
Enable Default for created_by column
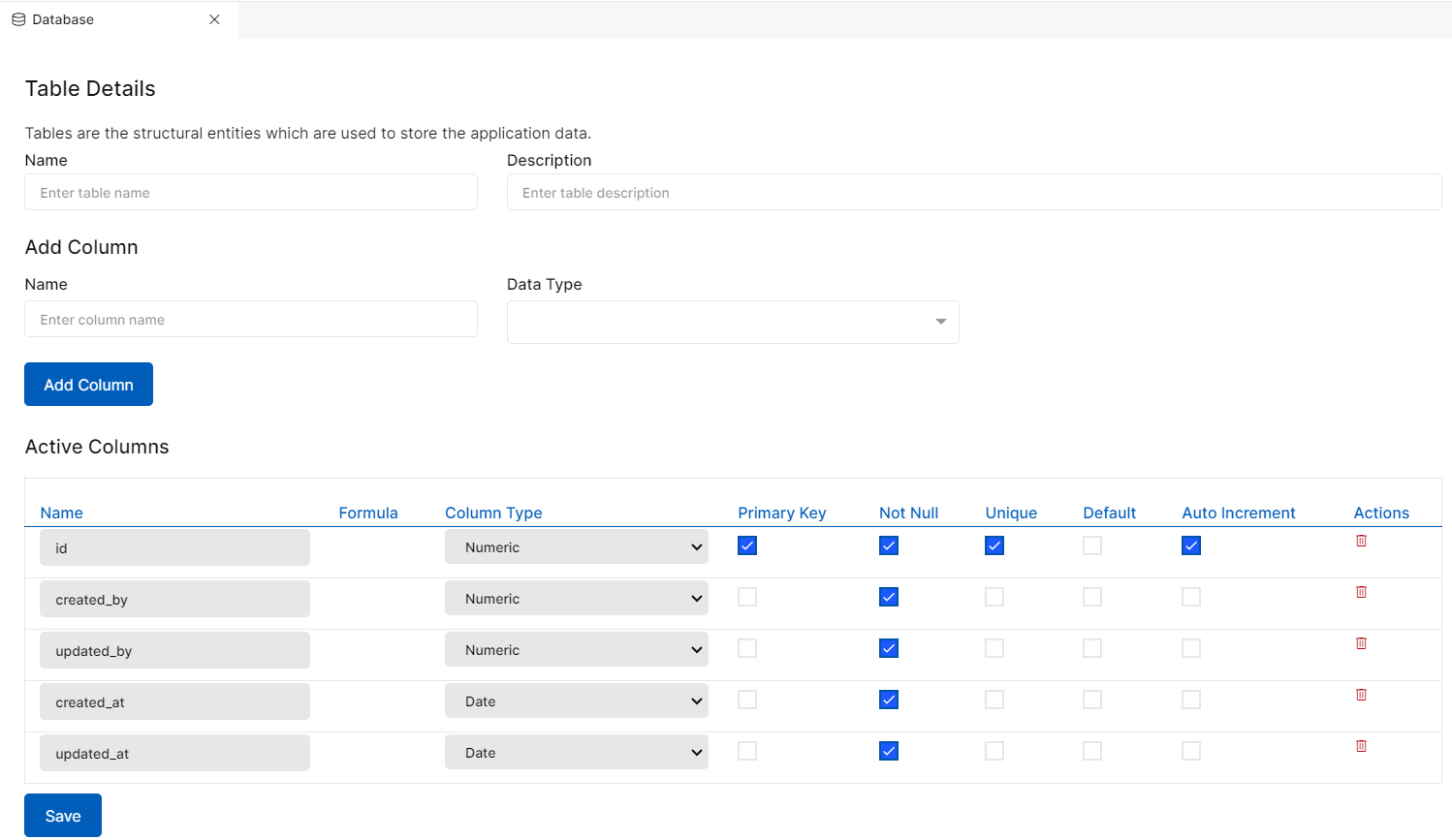point(1092,597)
